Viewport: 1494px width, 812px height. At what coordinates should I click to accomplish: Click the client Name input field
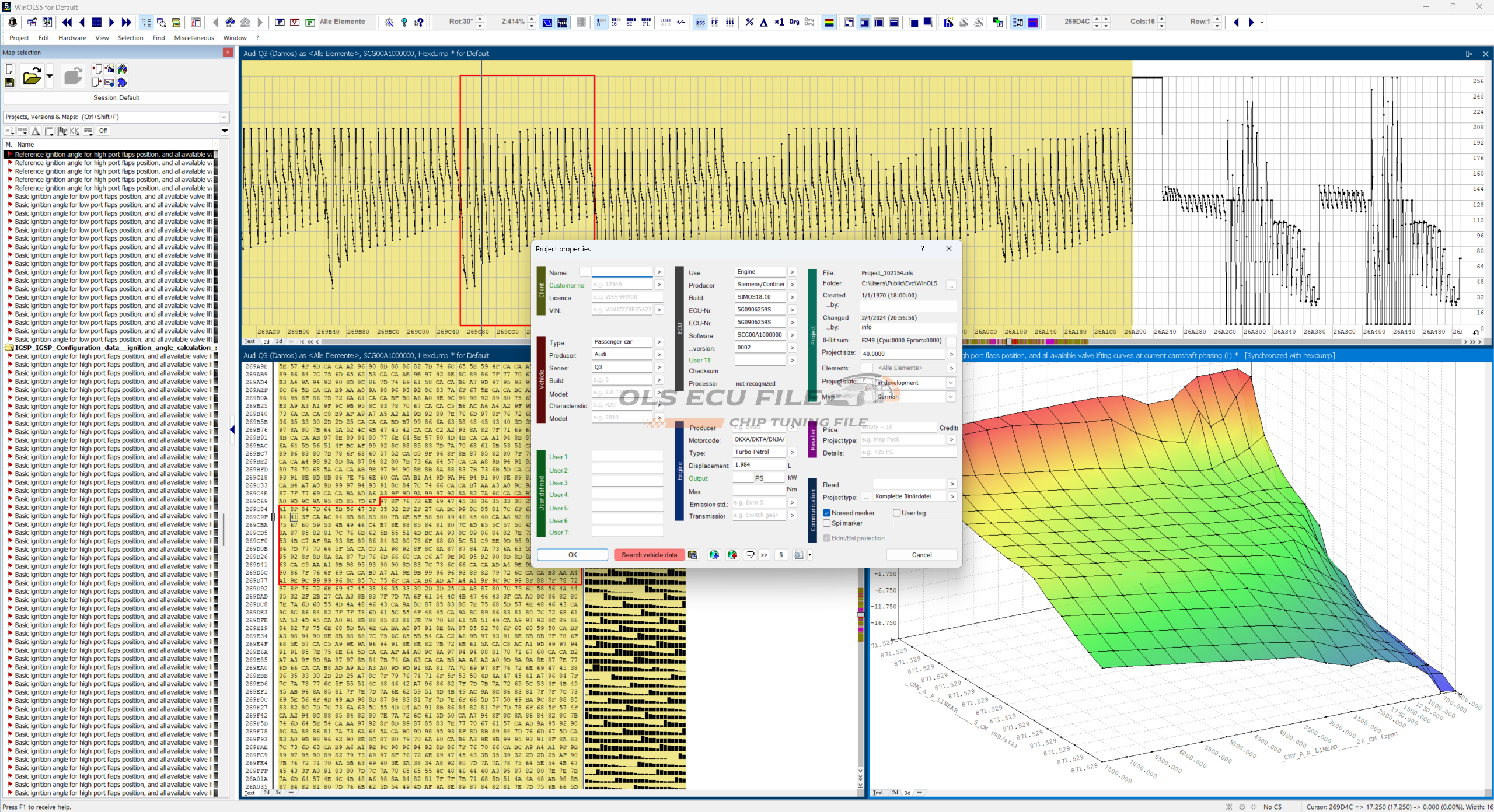coord(622,272)
